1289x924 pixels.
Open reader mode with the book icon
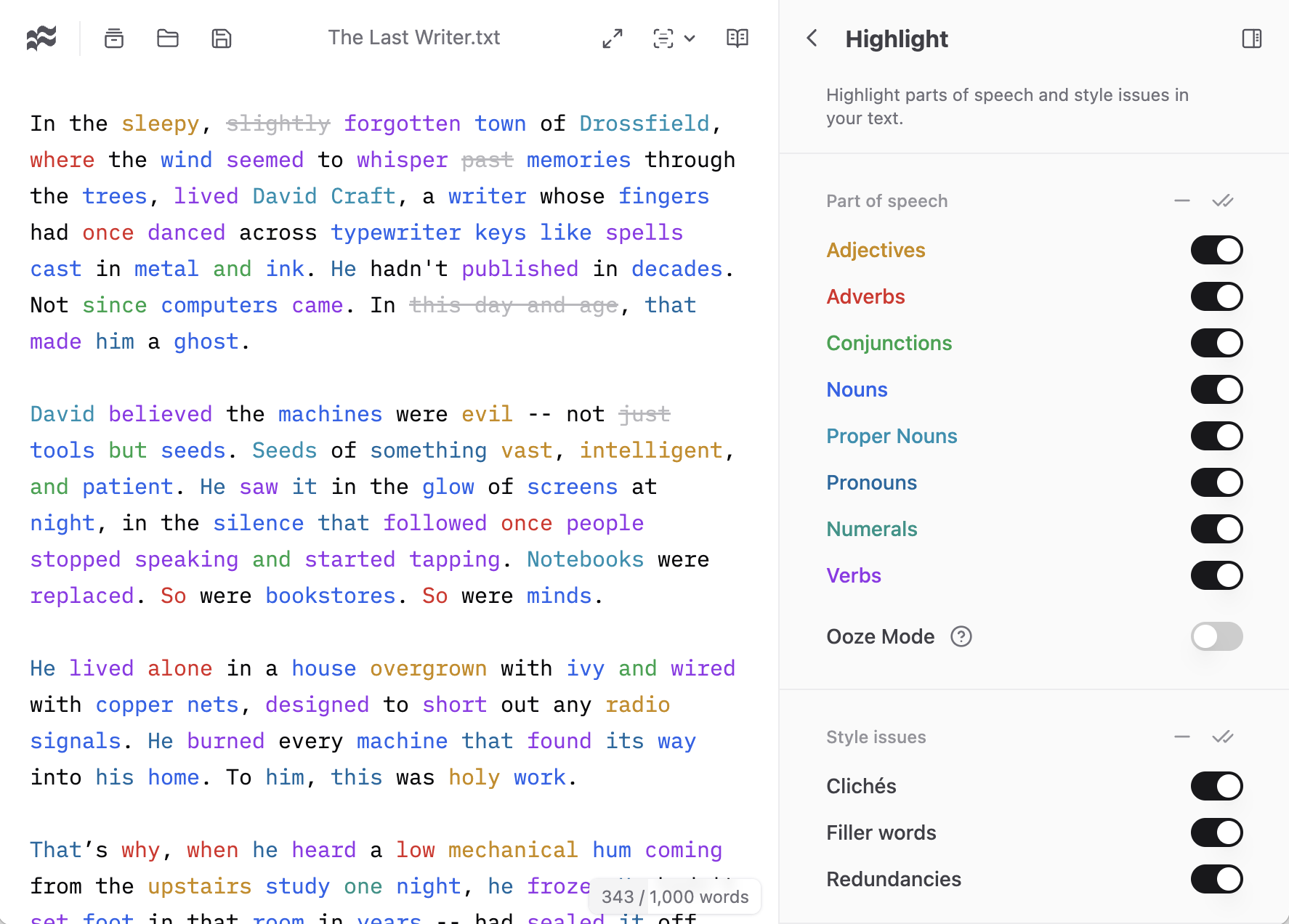737,38
